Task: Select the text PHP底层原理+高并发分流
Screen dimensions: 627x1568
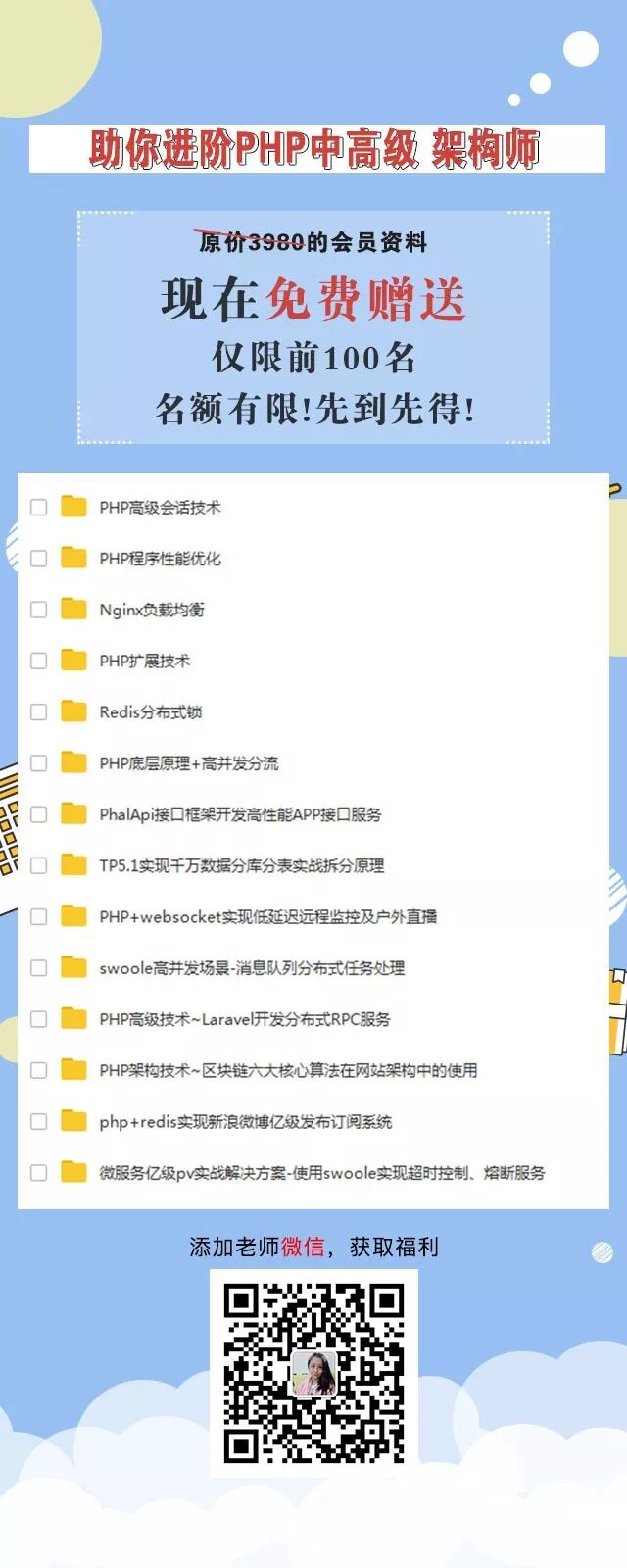Action: tap(188, 763)
